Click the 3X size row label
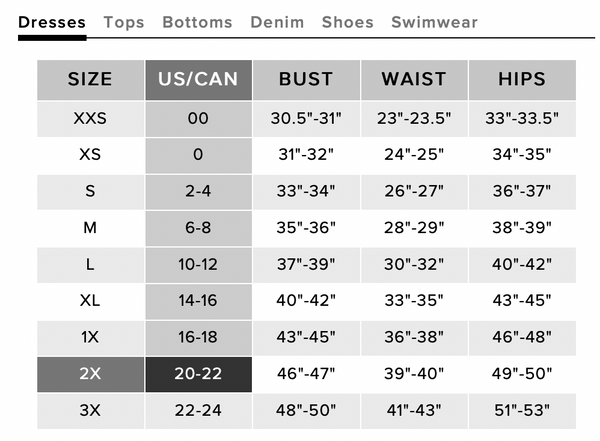Viewport: 600px width, 441px height. (90, 411)
